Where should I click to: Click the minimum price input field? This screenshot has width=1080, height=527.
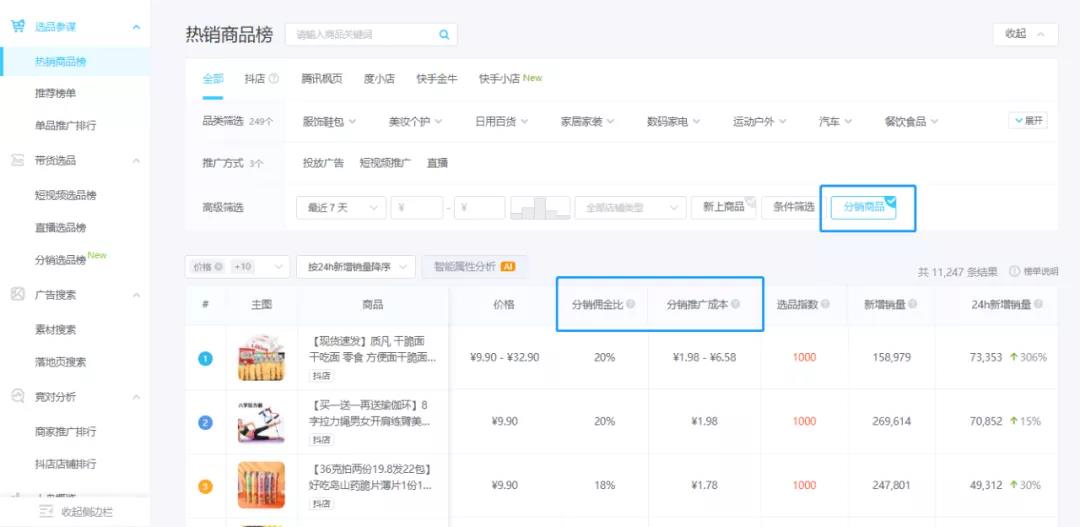[417, 207]
